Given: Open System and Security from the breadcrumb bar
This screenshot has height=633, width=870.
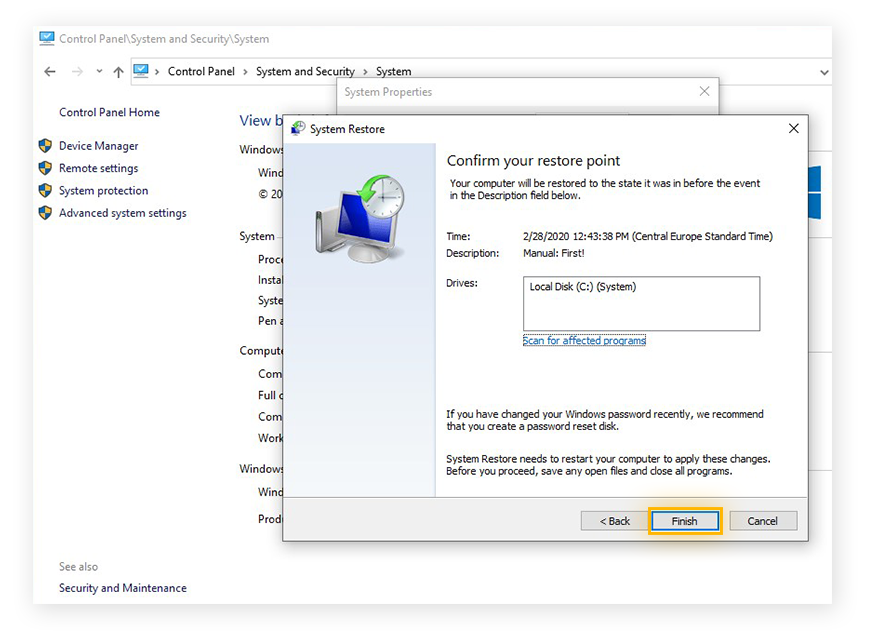Looking at the screenshot, I should (x=305, y=71).
